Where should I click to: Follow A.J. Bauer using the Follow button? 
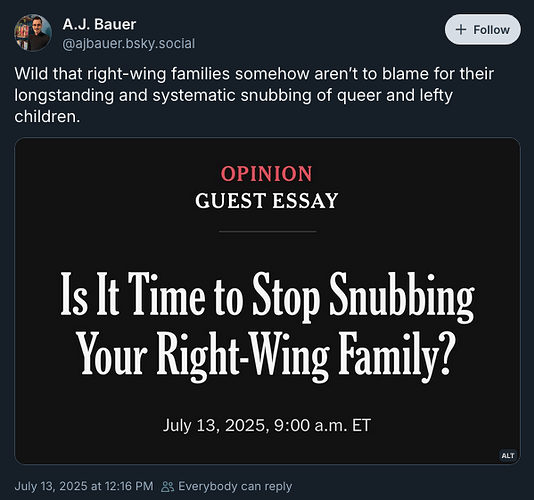click(x=483, y=30)
